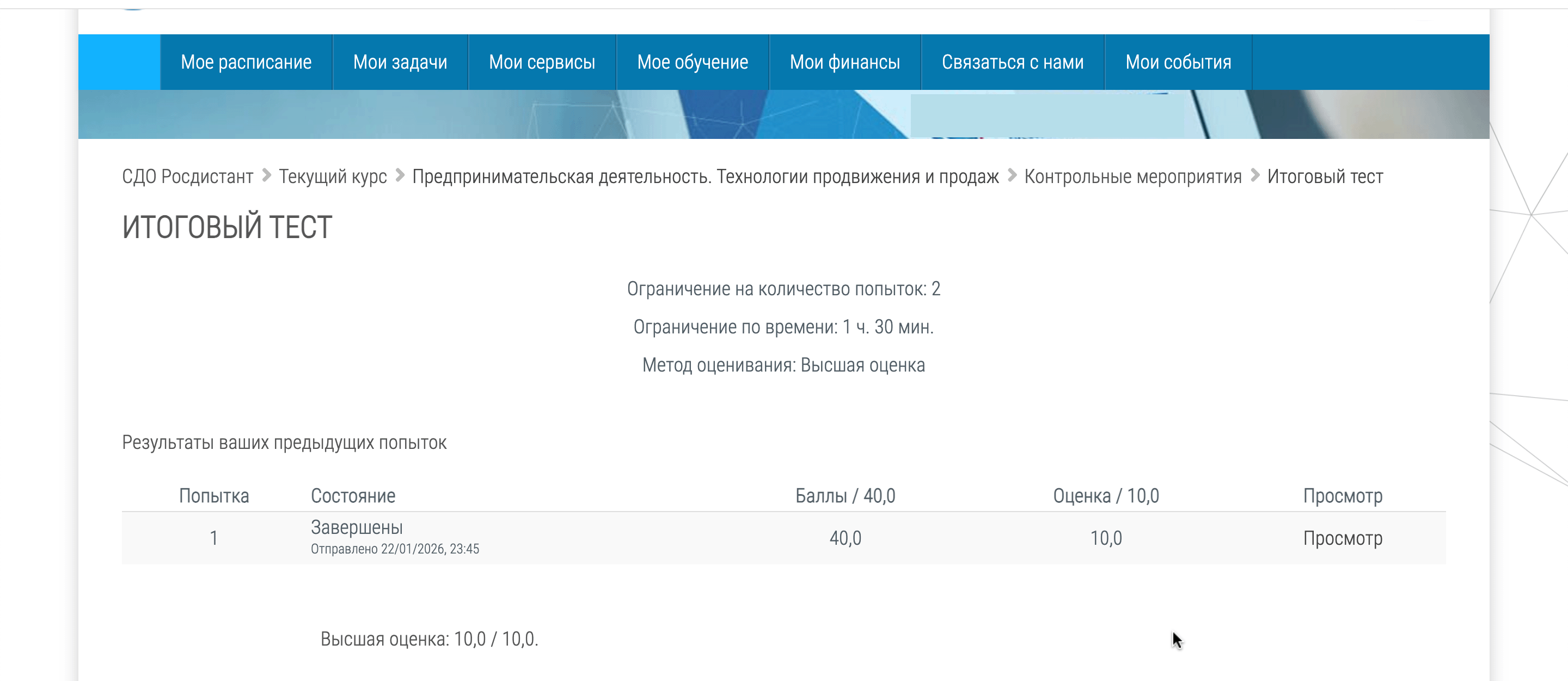This screenshot has width=1568, height=681.
Task: Click chevron arrow after СДО Росдистант
Action: (266, 176)
